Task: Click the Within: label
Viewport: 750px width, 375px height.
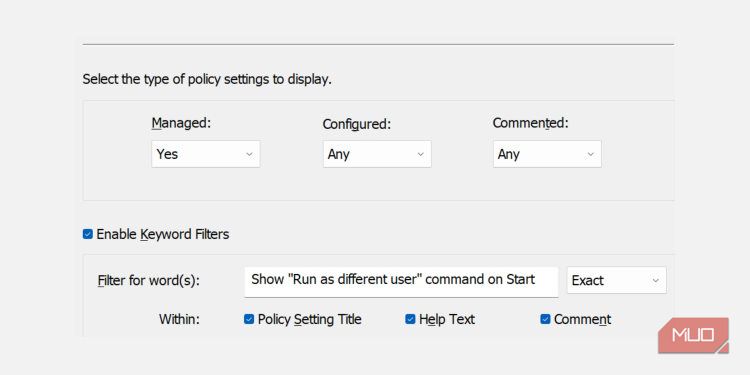Action: tap(179, 319)
